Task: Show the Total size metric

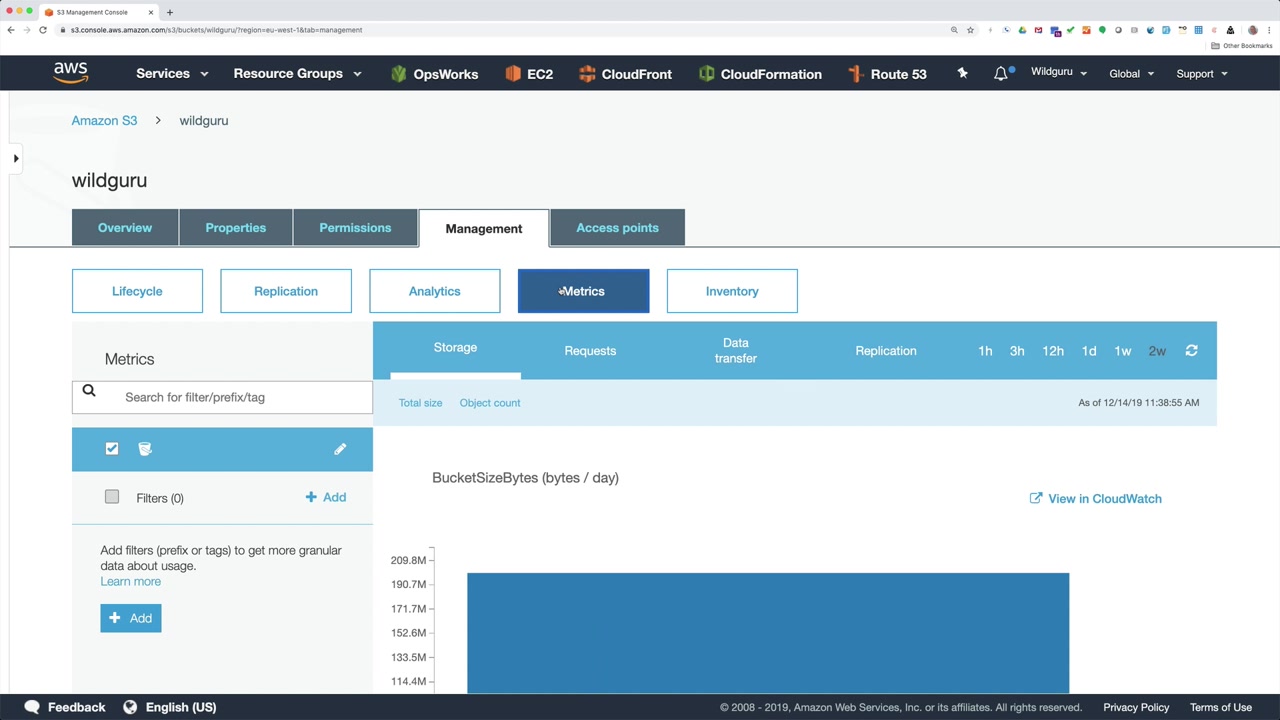Action: coord(420,403)
